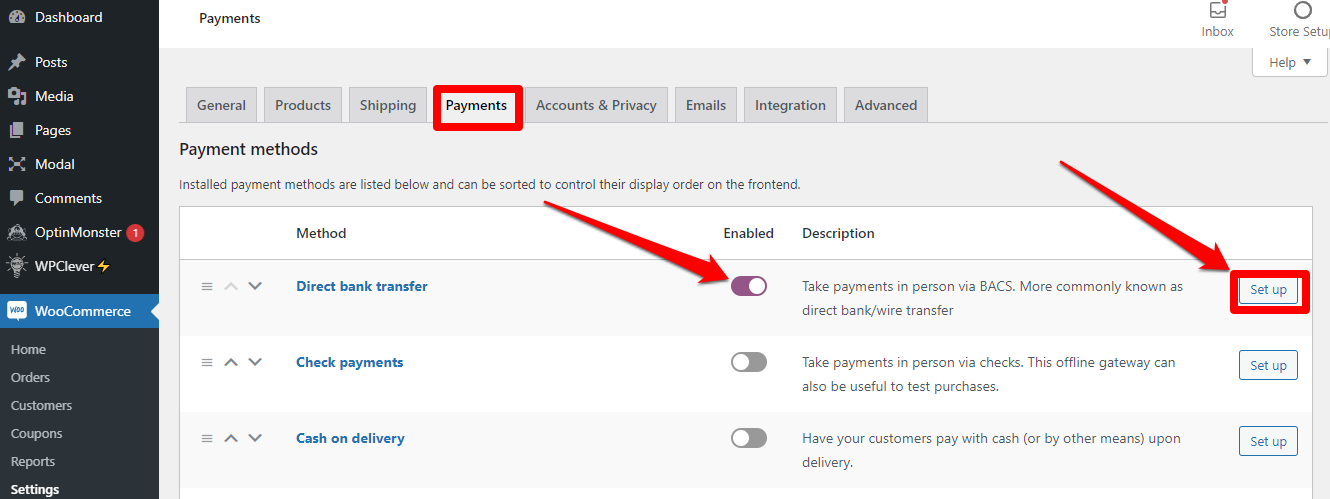Click Set up button for Check payments
Image resolution: width=1330 pixels, height=499 pixels.
[1268, 365]
